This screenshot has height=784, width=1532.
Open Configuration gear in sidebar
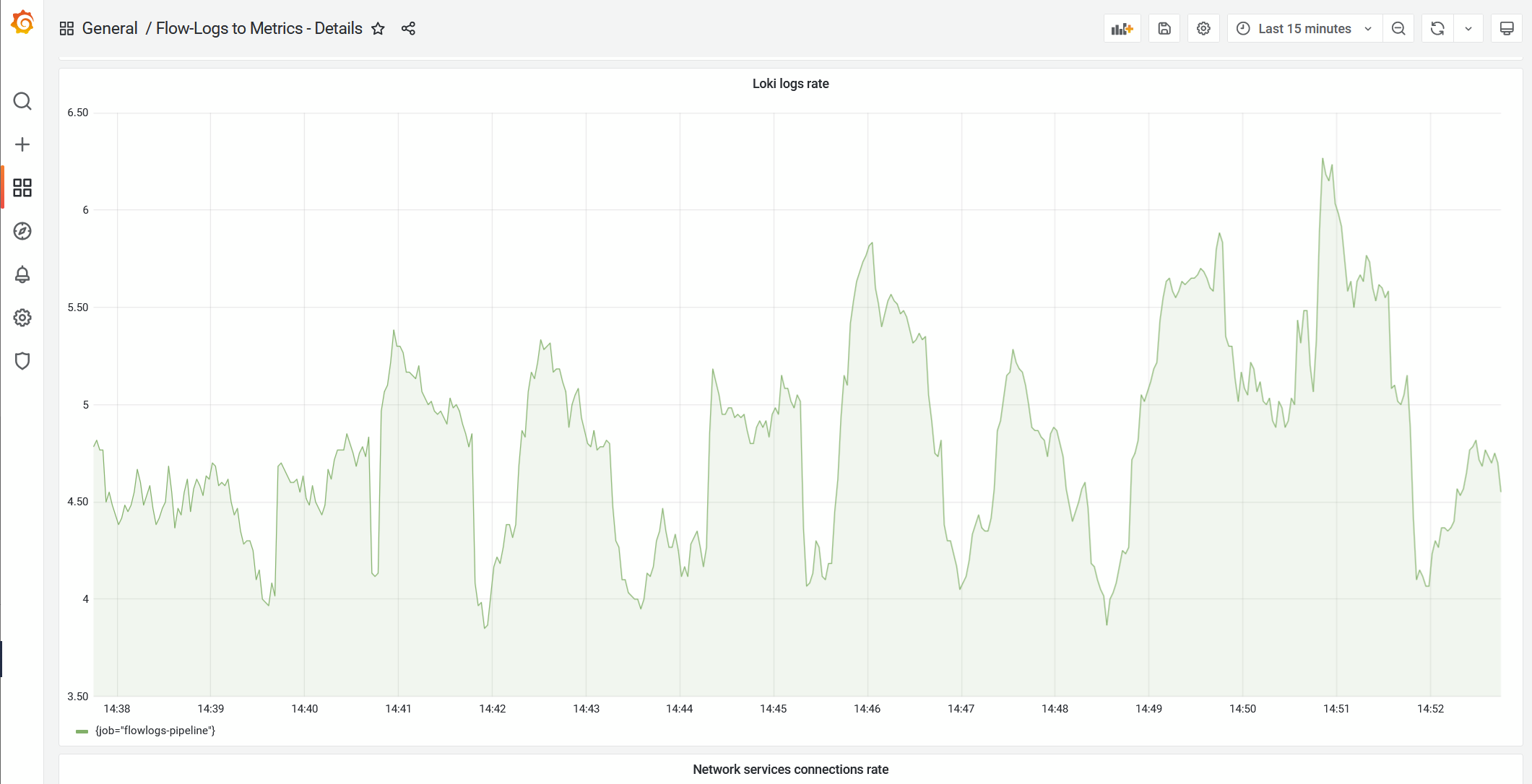click(x=22, y=318)
